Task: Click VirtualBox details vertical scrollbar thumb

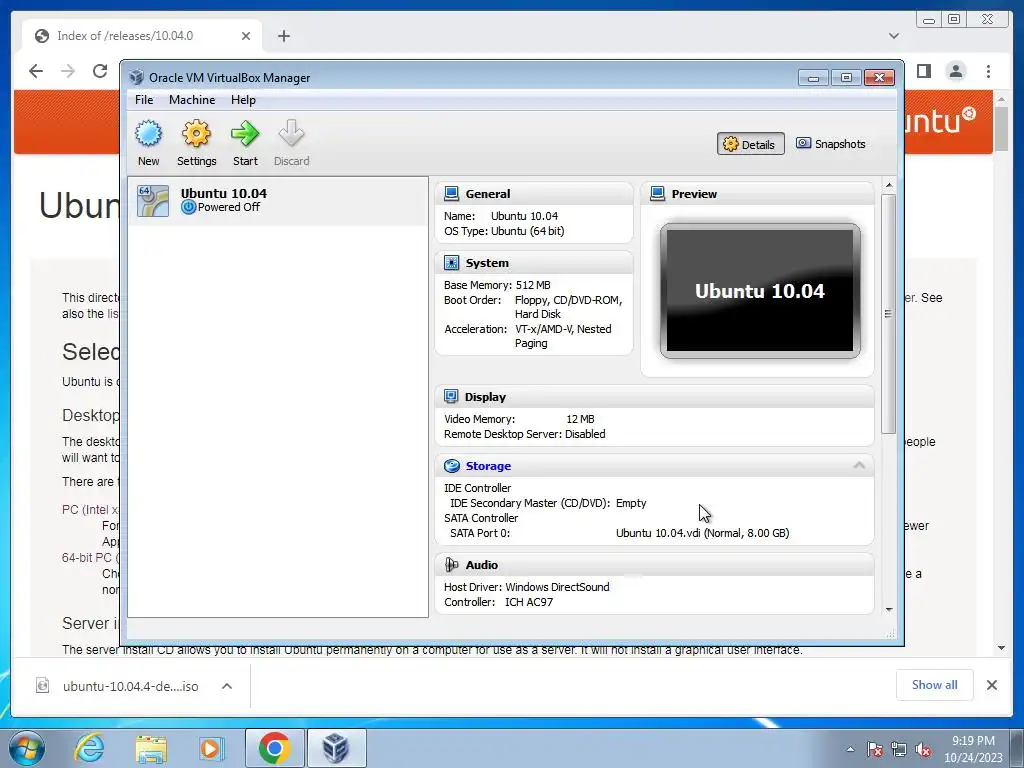Action: point(888,313)
